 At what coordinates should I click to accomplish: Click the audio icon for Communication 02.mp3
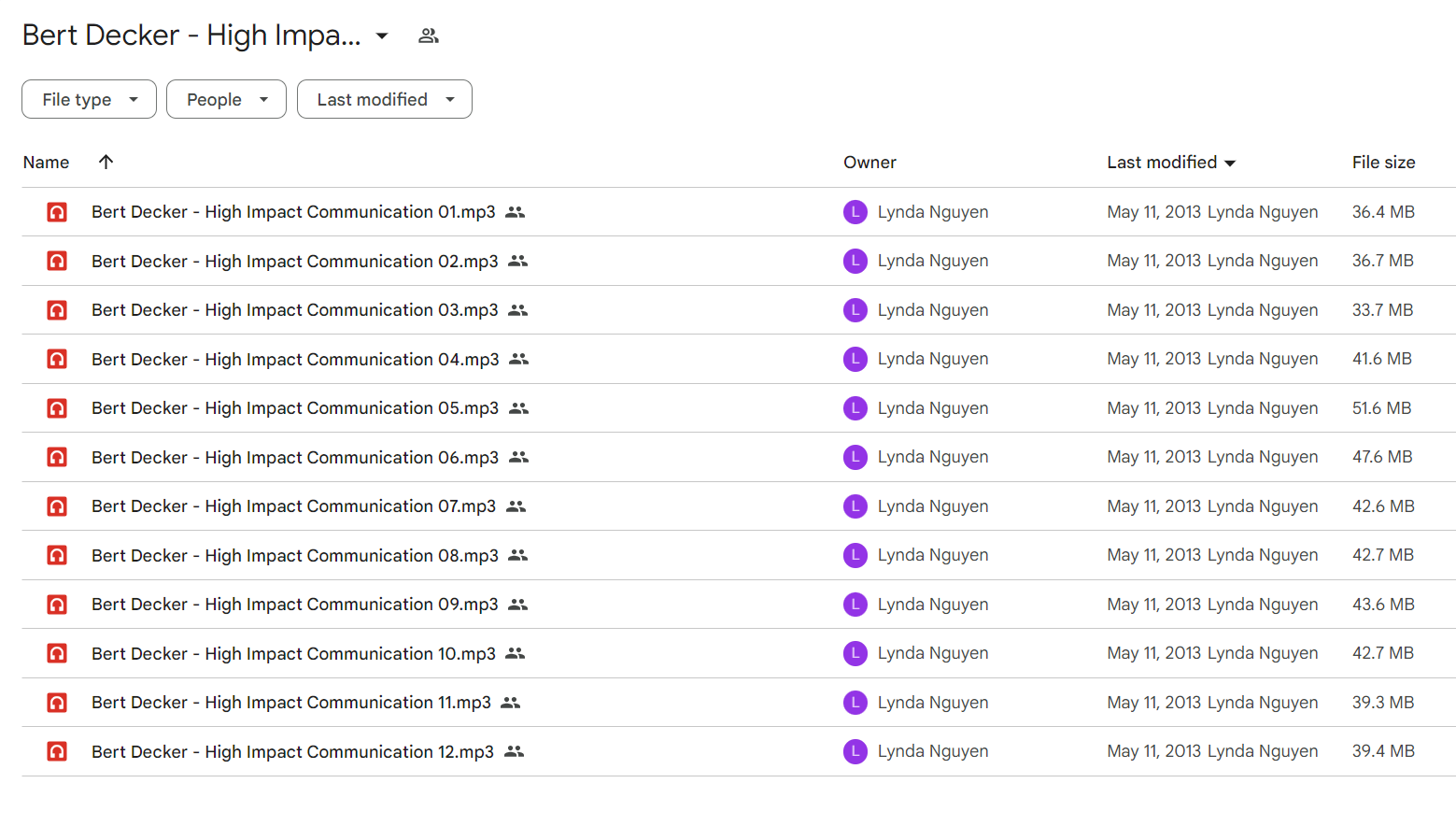click(57, 261)
